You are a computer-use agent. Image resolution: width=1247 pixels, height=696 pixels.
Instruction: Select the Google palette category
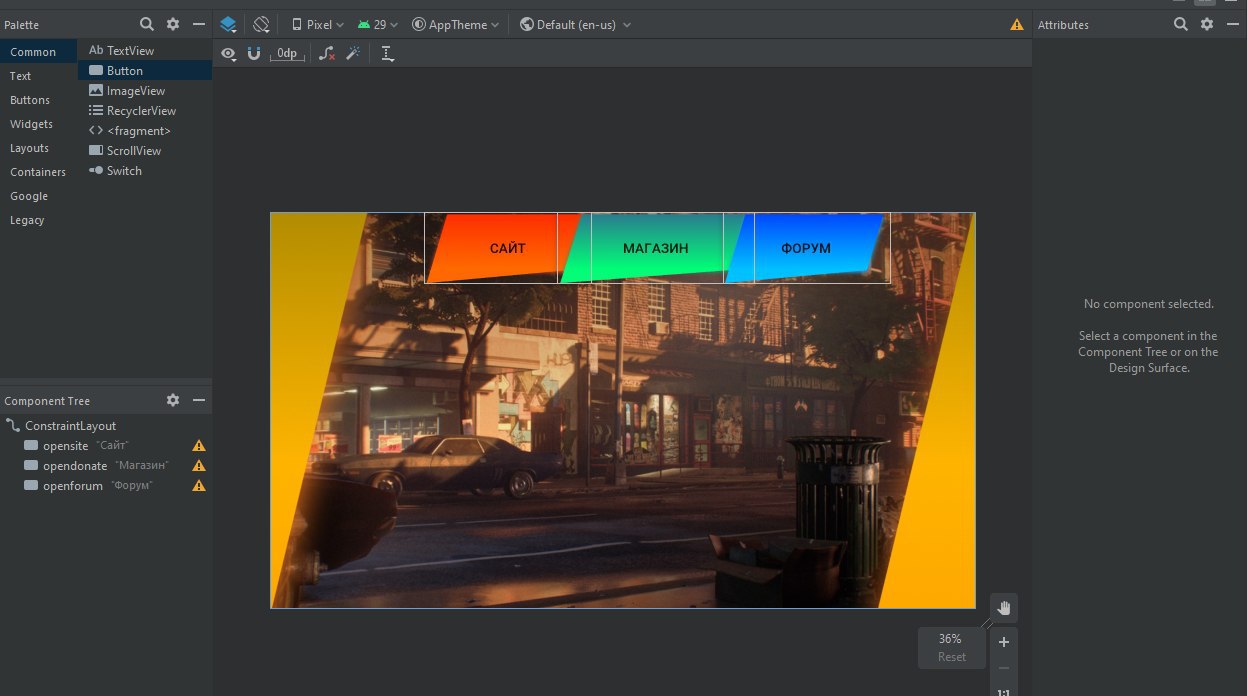[39, 196]
